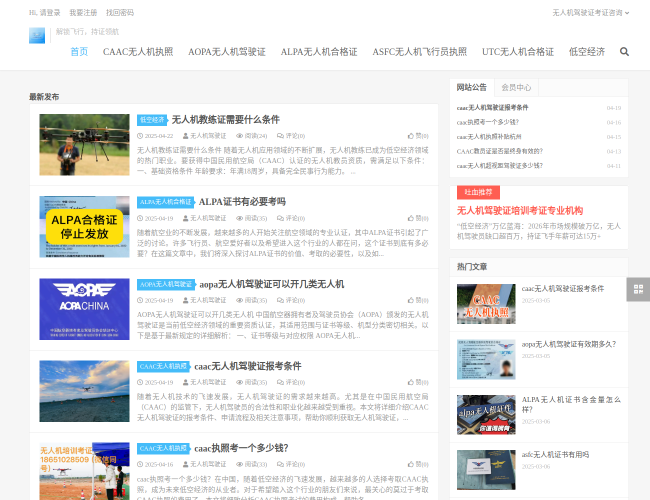Click 低空经济 category tag on first post
Viewport: 650px width, 500px height.
152,120
